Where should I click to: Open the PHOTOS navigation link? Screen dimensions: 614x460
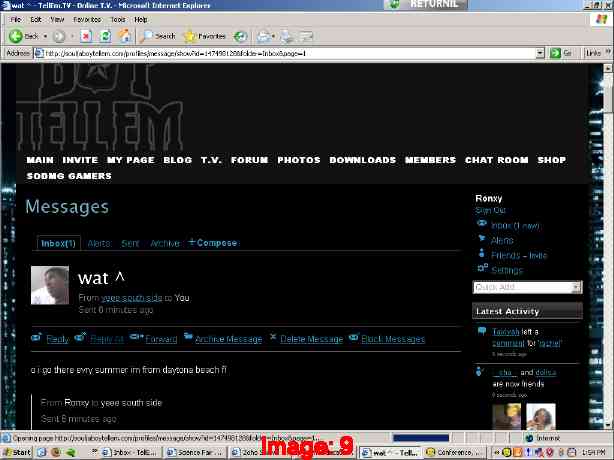(299, 160)
